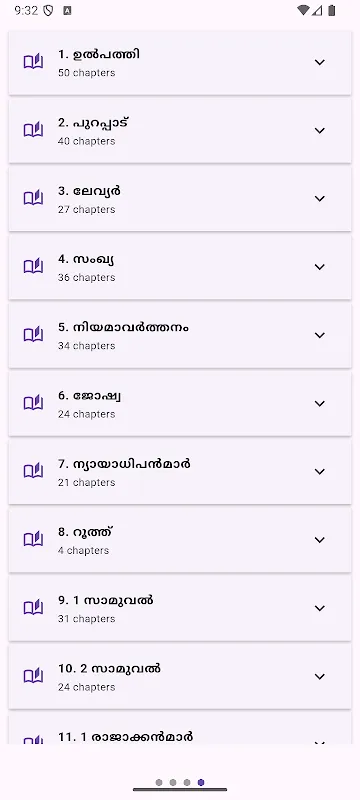Image resolution: width=360 pixels, height=800 pixels.
Task: Expand the 2. പുറപ്പാട് dropdown arrow
Action: click(x=320, y=131)
